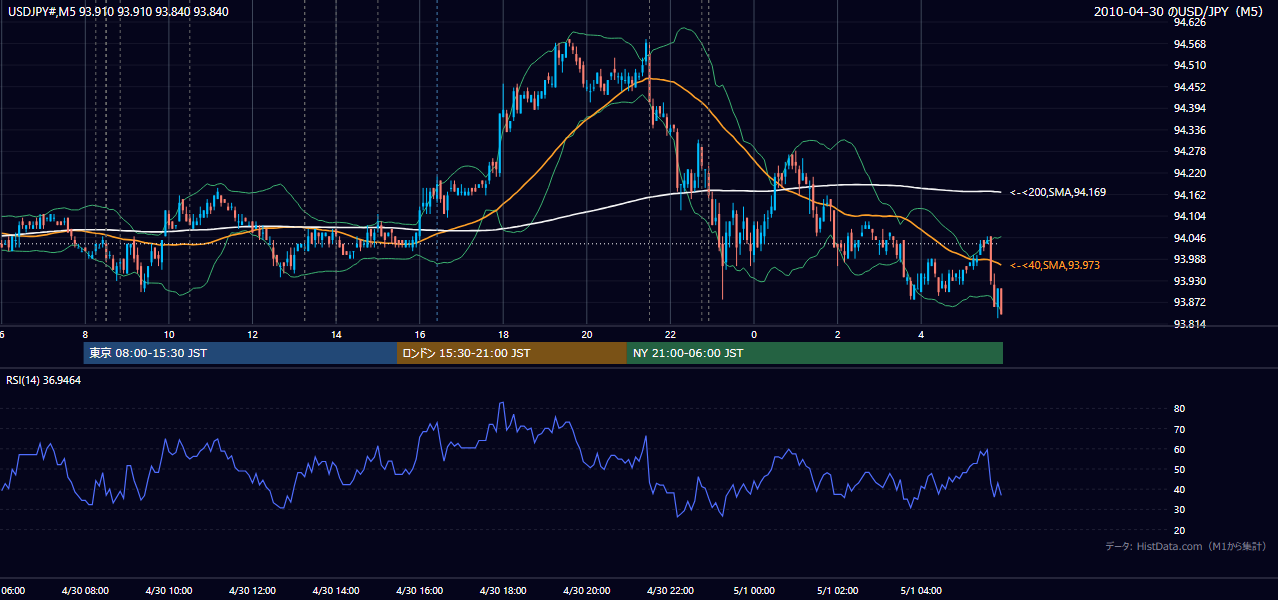Click hour tick 16 below the price chart

tap(420, 335)
